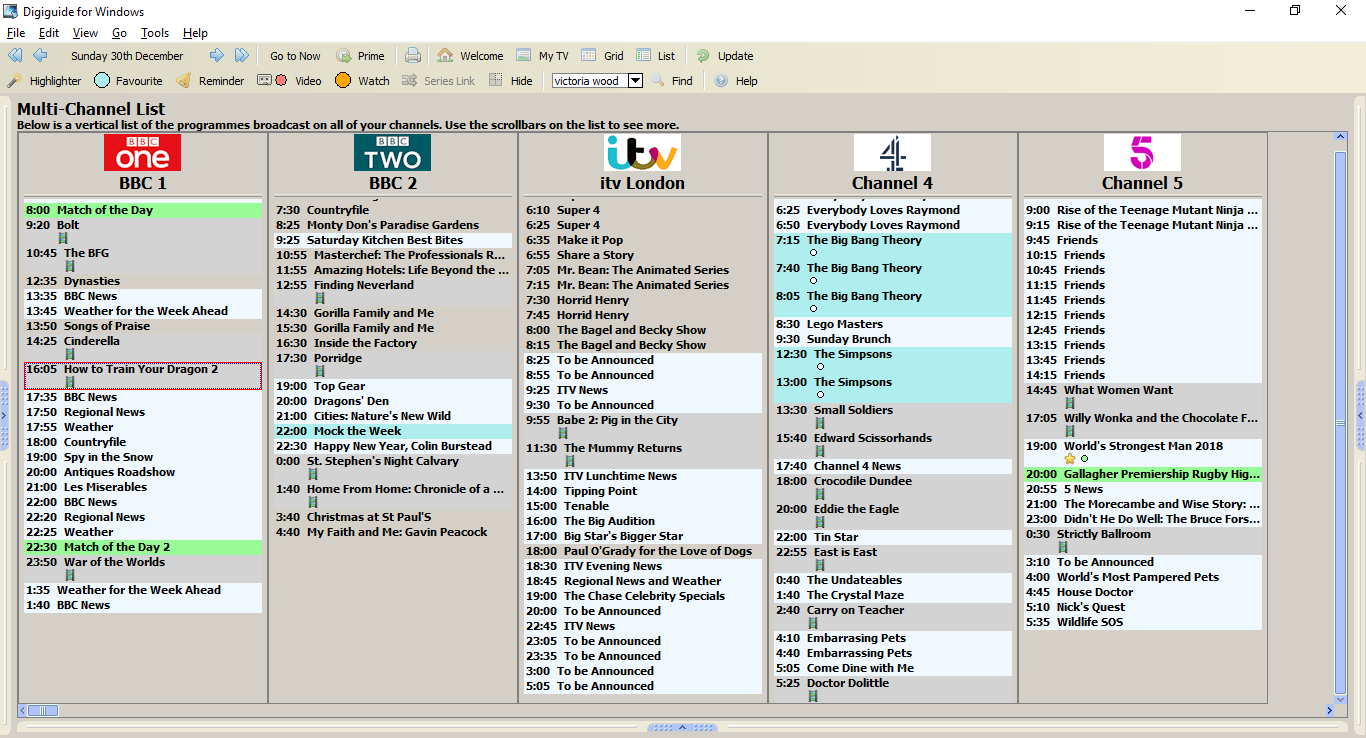
Task: Select Gallagher Premiership Rugby Highlights at 20:00
Action: pyautogui.click(x=1143, y=474)
